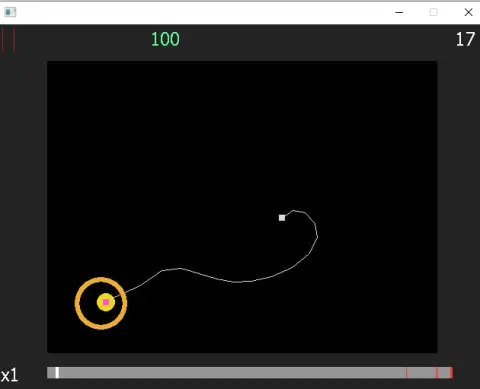Click the small gray cursor square
Image resolution: width=480 pixels, height=389 pixels.
(x=282, y=218)
